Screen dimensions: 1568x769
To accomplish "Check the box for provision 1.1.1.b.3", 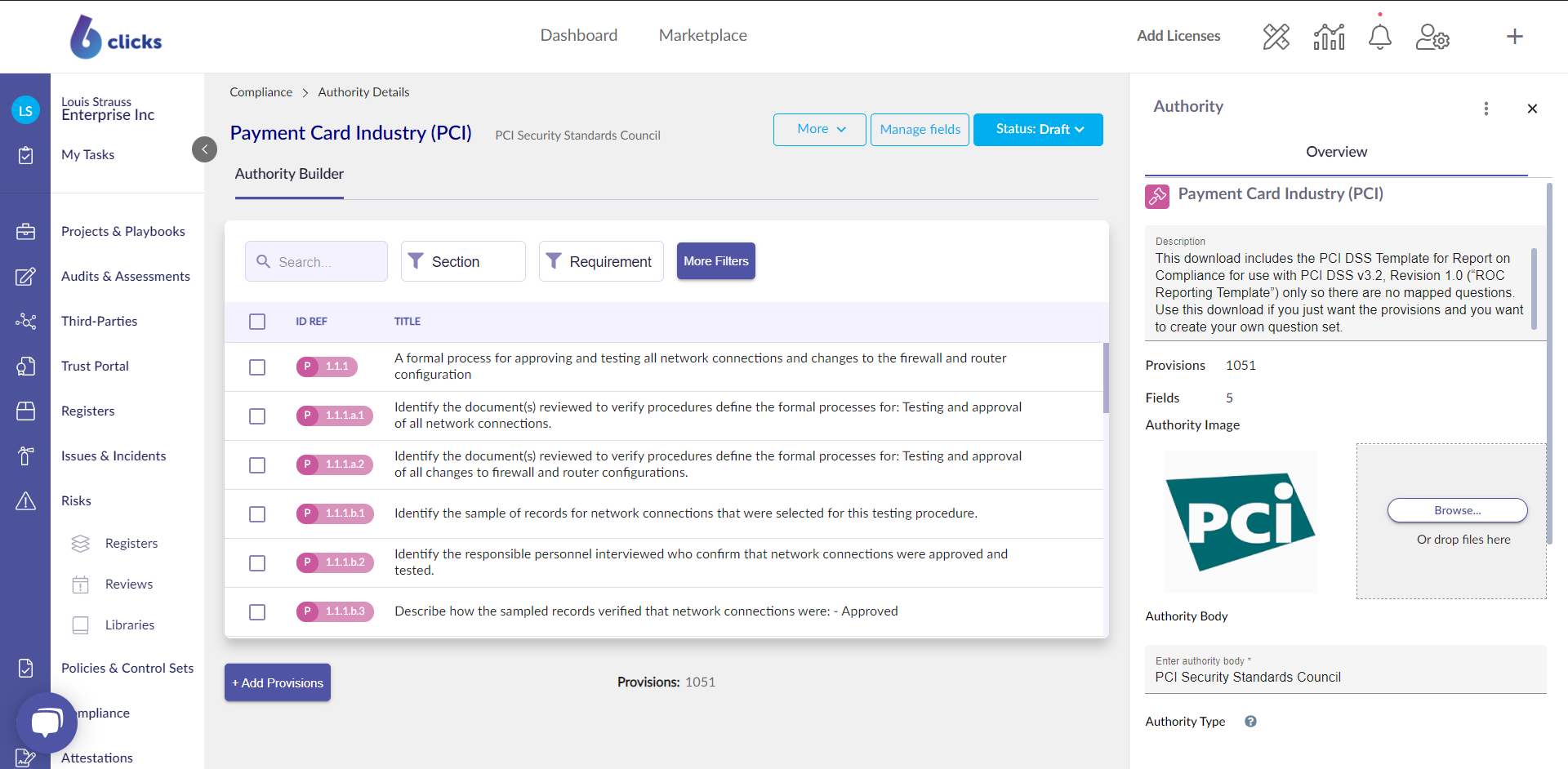I will [x=257, y=612].
